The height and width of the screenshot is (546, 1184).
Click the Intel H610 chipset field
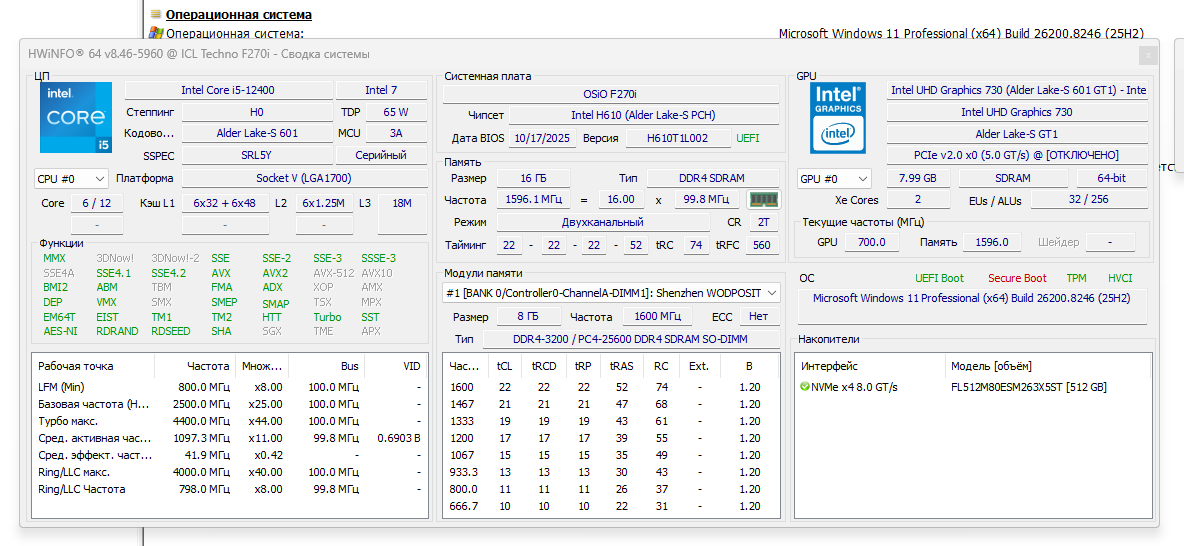point(643,115)
